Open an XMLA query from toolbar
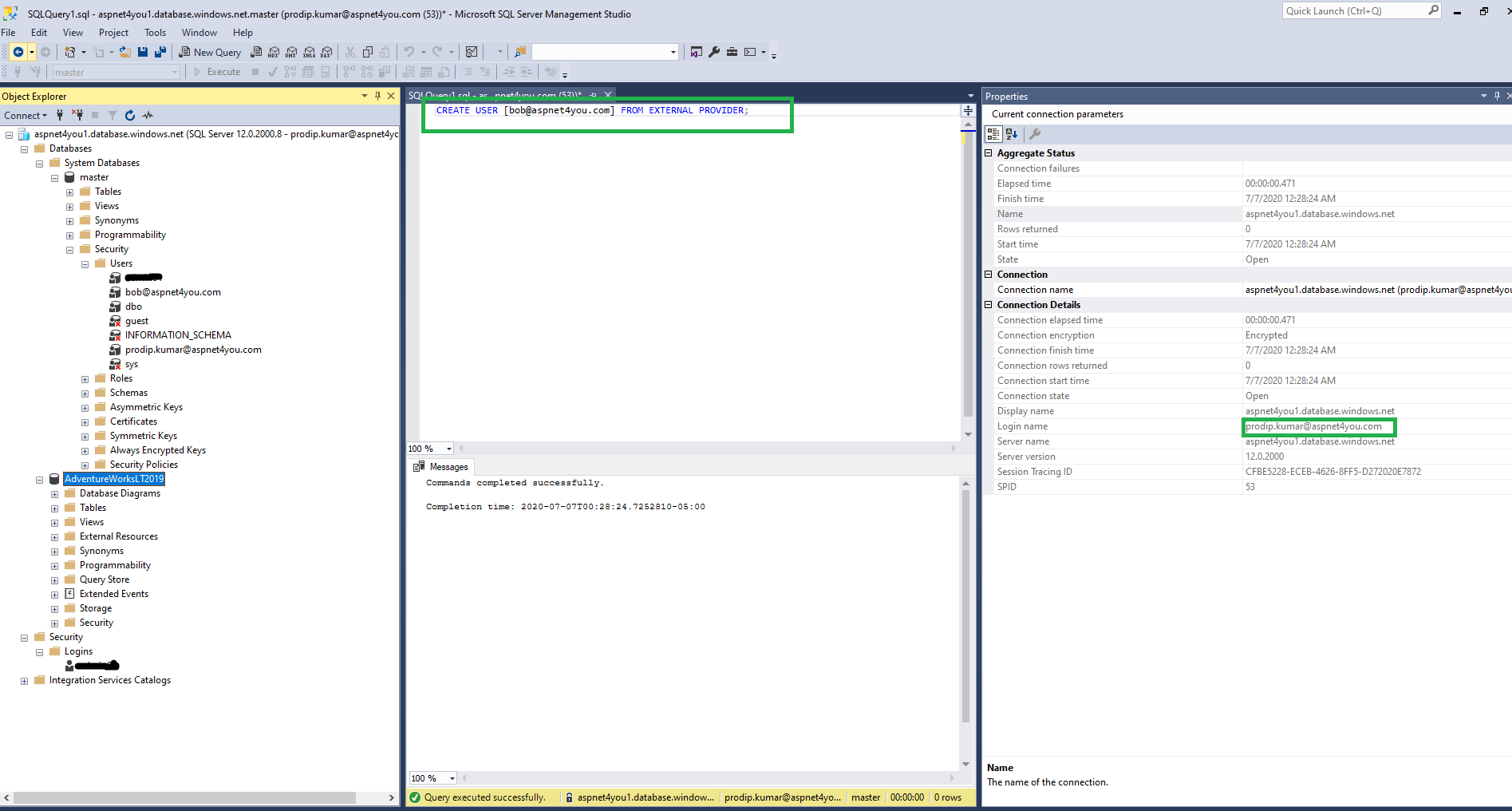Image resolution: width=1512 pixels, height=811 pixels. (309, 52)
